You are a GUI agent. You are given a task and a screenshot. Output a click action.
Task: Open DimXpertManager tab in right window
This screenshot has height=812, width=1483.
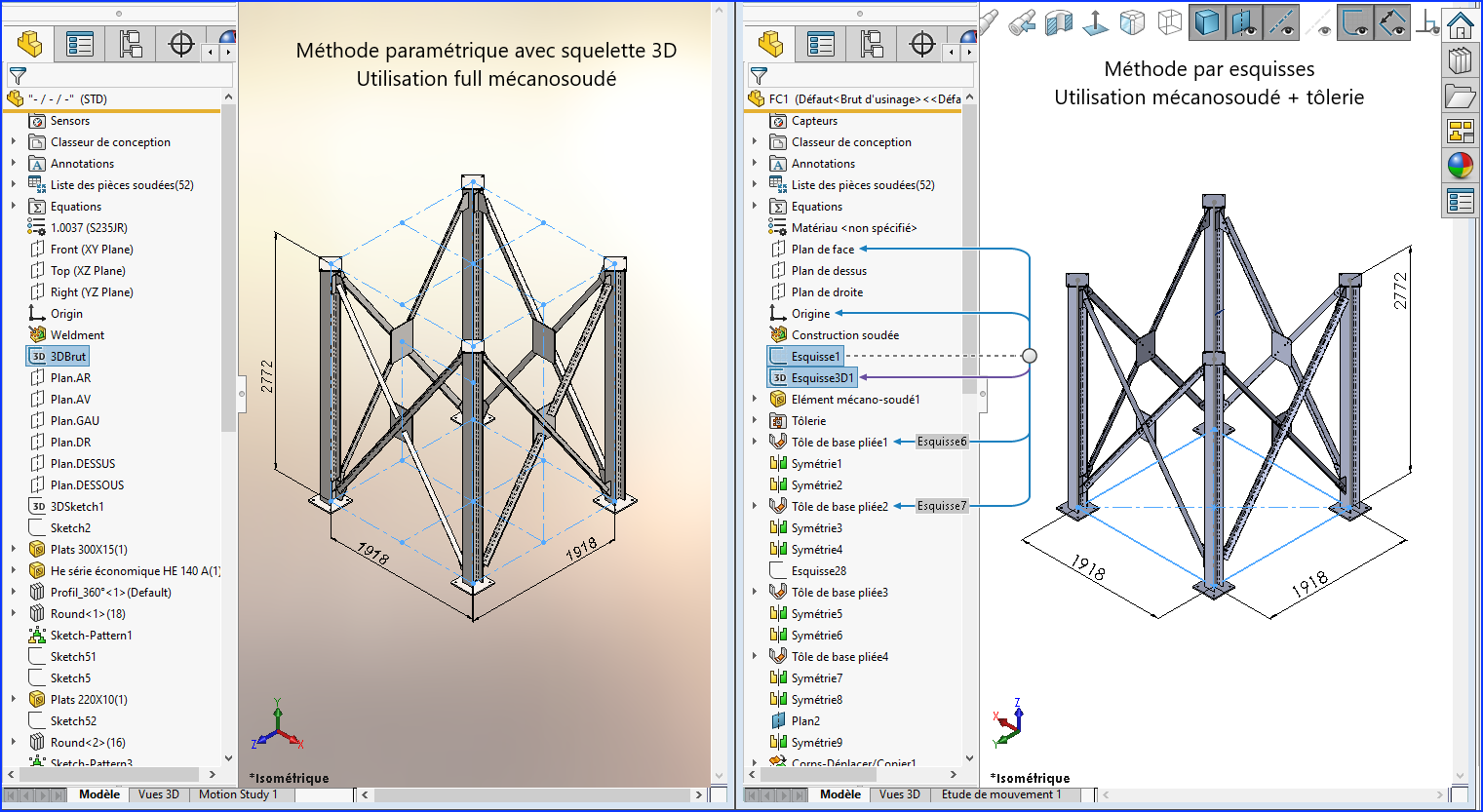[x=922, y=44]
